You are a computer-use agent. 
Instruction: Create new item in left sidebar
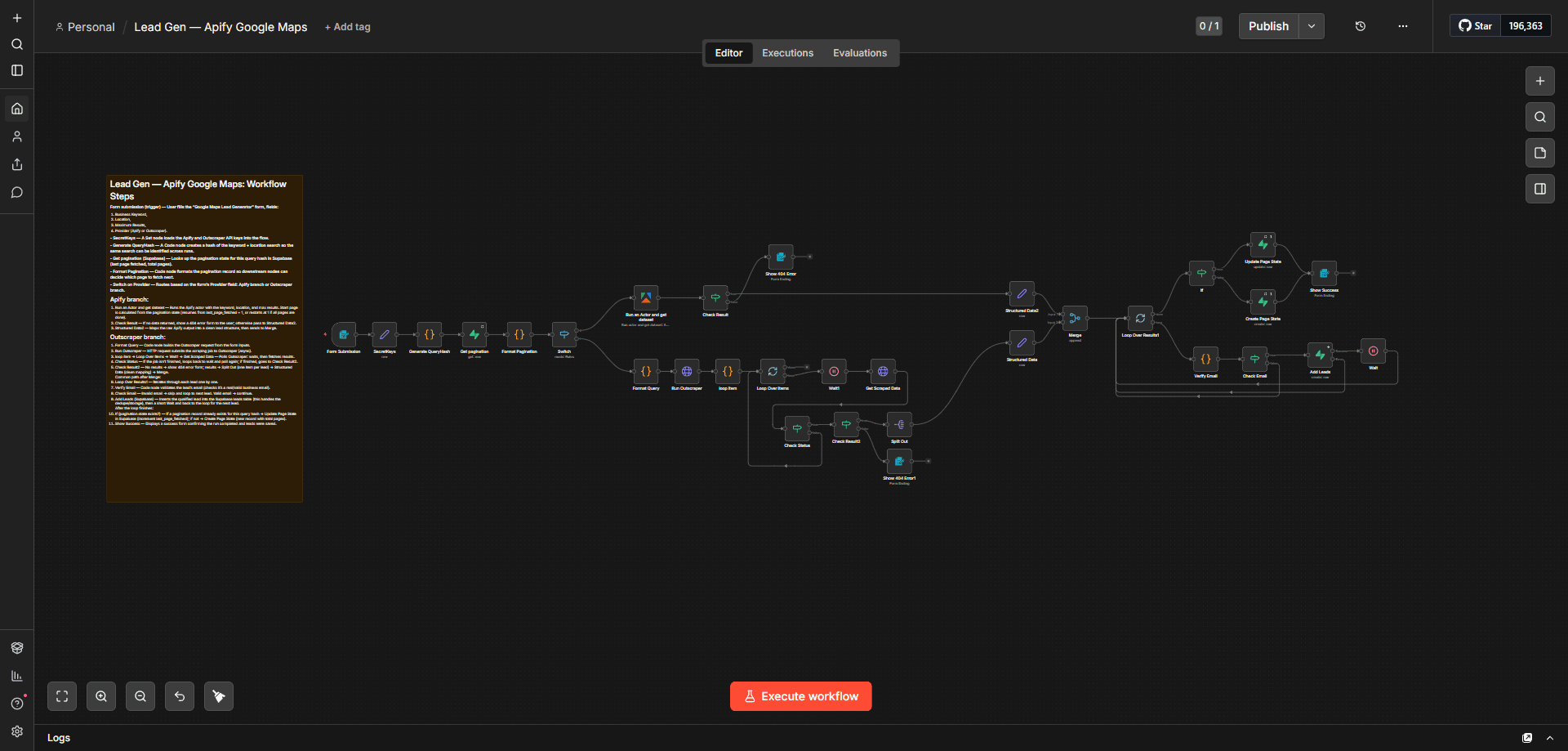(x=17, y=18)
